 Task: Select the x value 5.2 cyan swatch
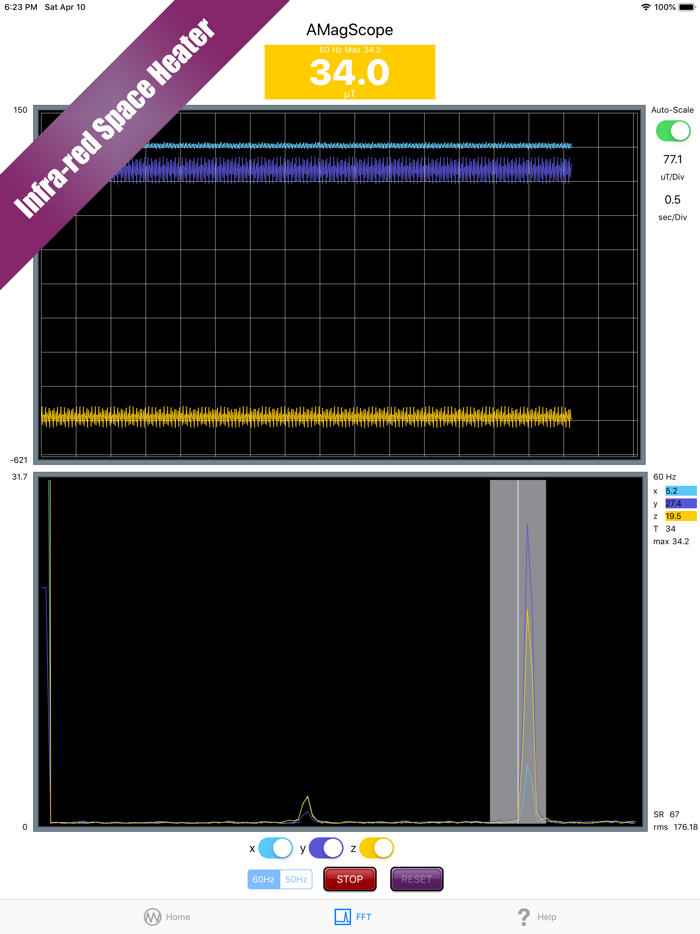tap(681, 491)
